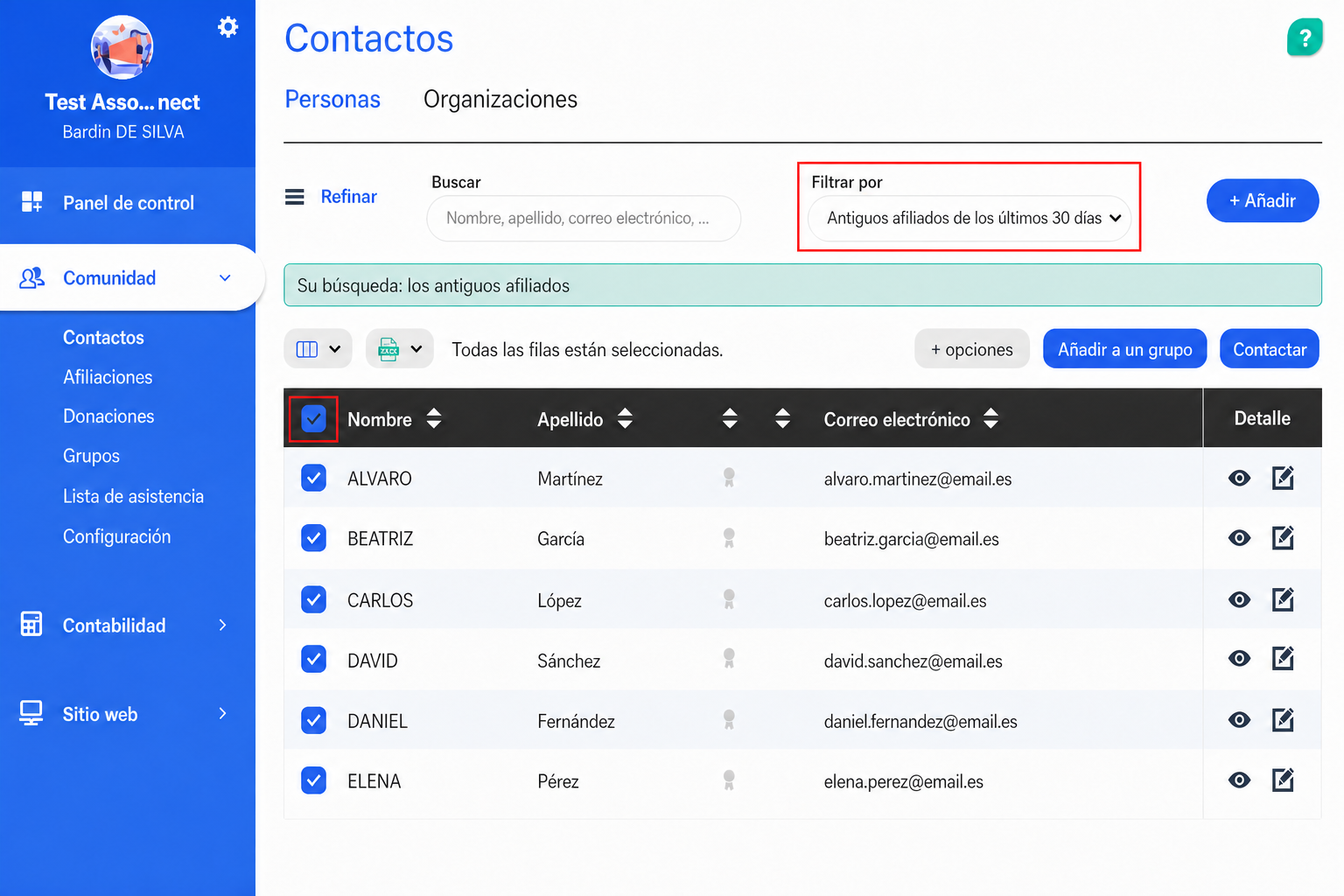Click the membership badge icon for BEATRIZ
This screenshot has height=896, width=1344.
[x=729, y=538]
